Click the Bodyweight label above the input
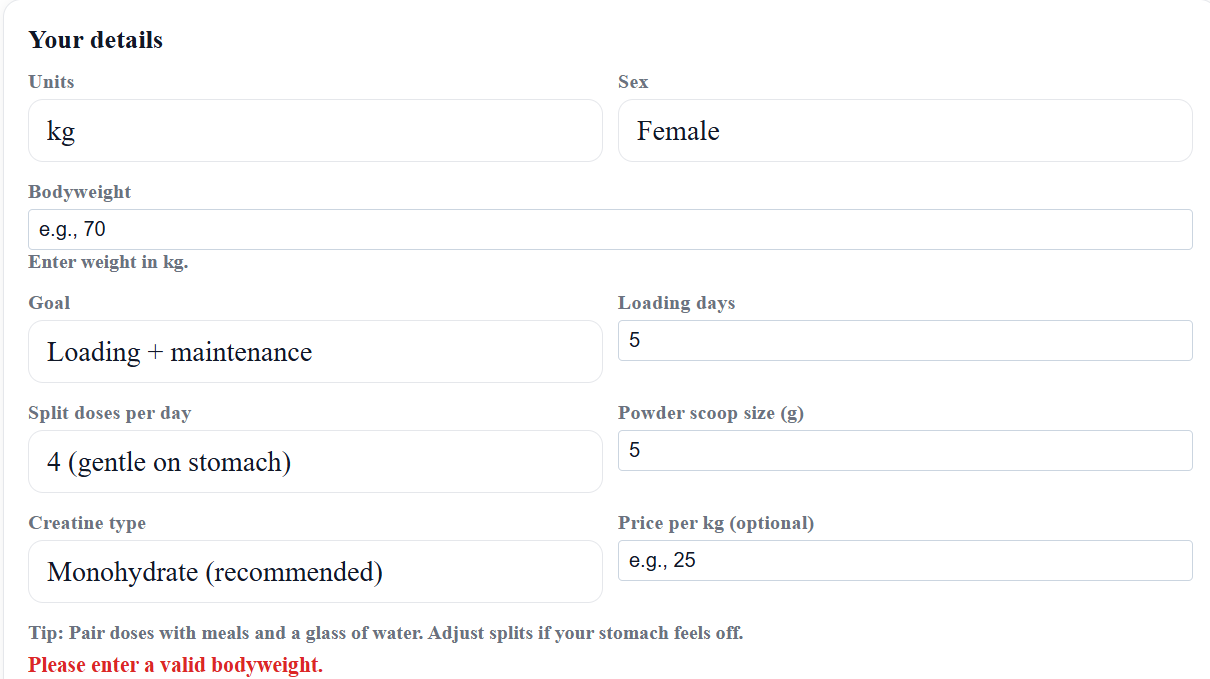Image resolution: width=1210 pixels, height=679 pixels. point(79,191)
